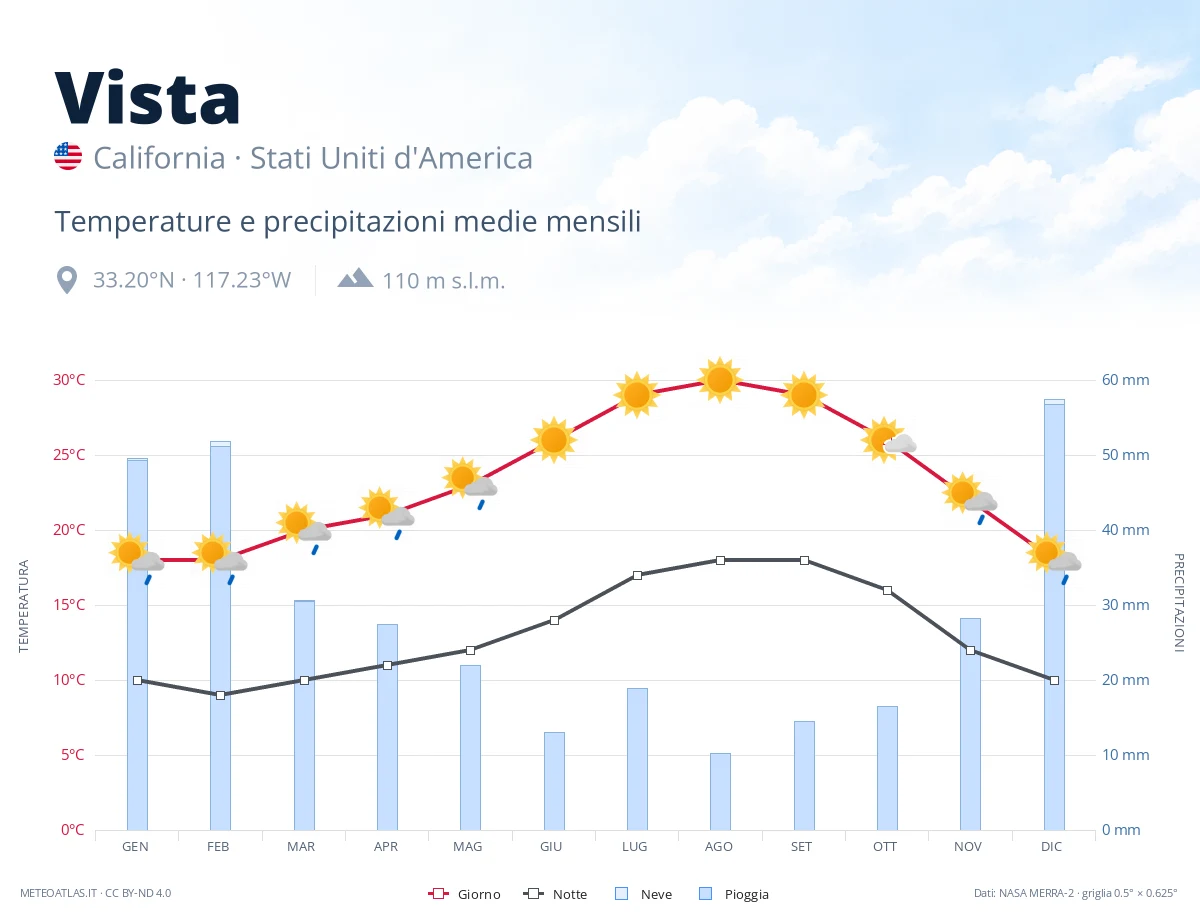Click the night temperature point for DIC
Viewport: 1200px width, 920px height.
coord(1054,680)
